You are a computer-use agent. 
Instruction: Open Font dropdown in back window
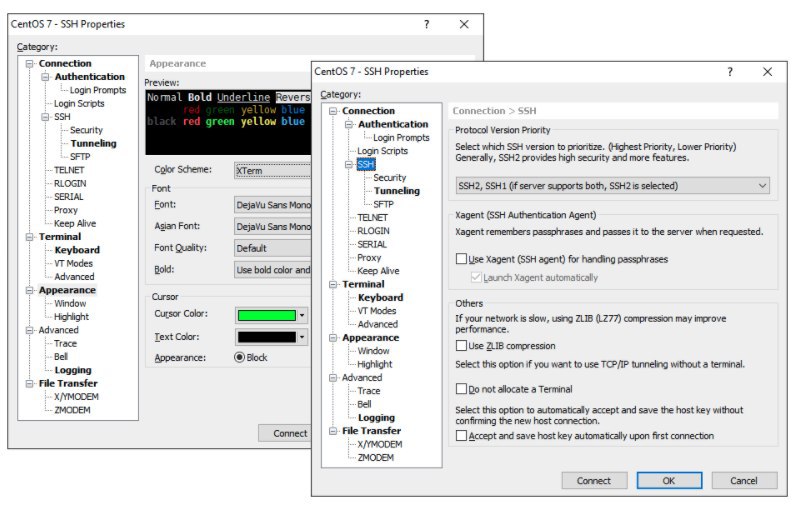(x=273, y=205)
